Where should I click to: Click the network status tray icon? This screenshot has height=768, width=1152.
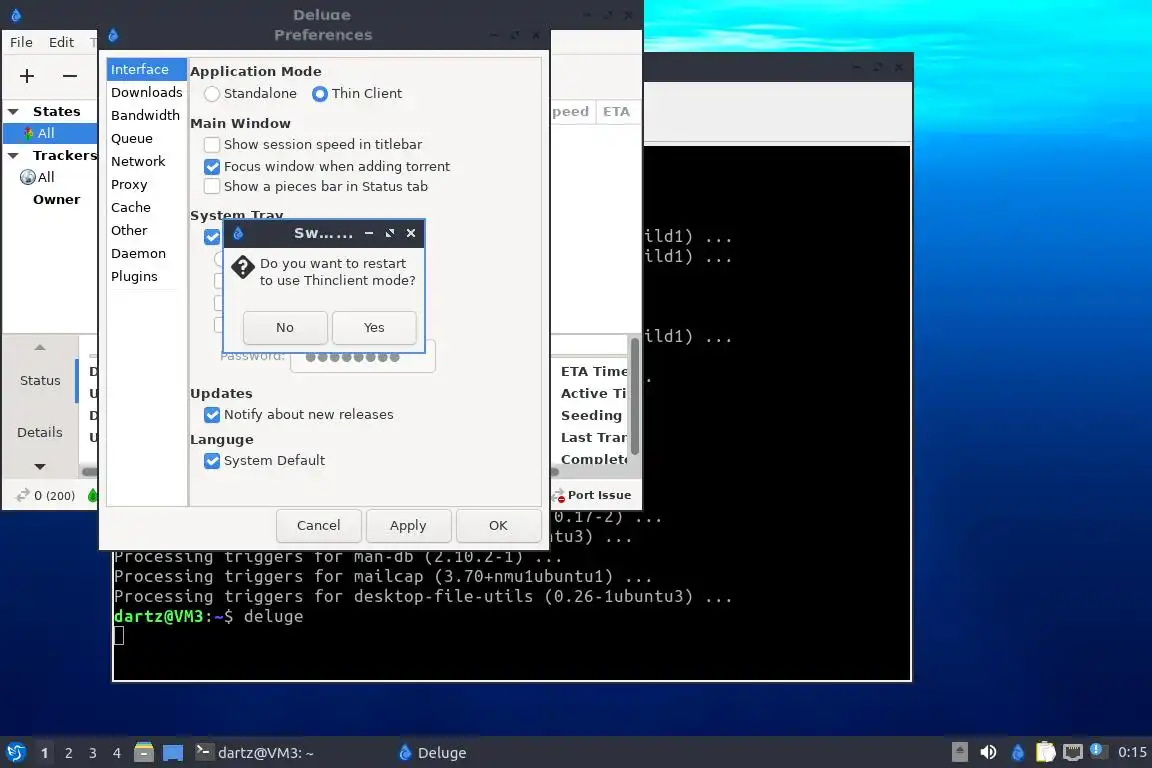[x=1073, y=752]
